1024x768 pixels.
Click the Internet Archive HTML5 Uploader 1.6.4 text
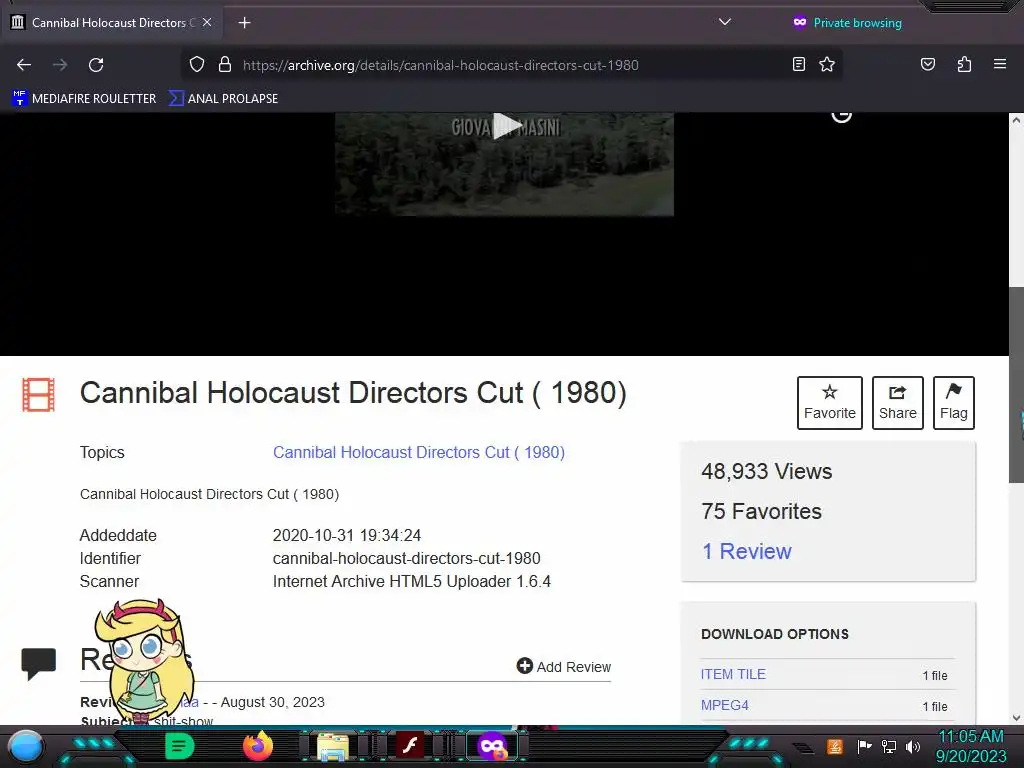point(411,581)
